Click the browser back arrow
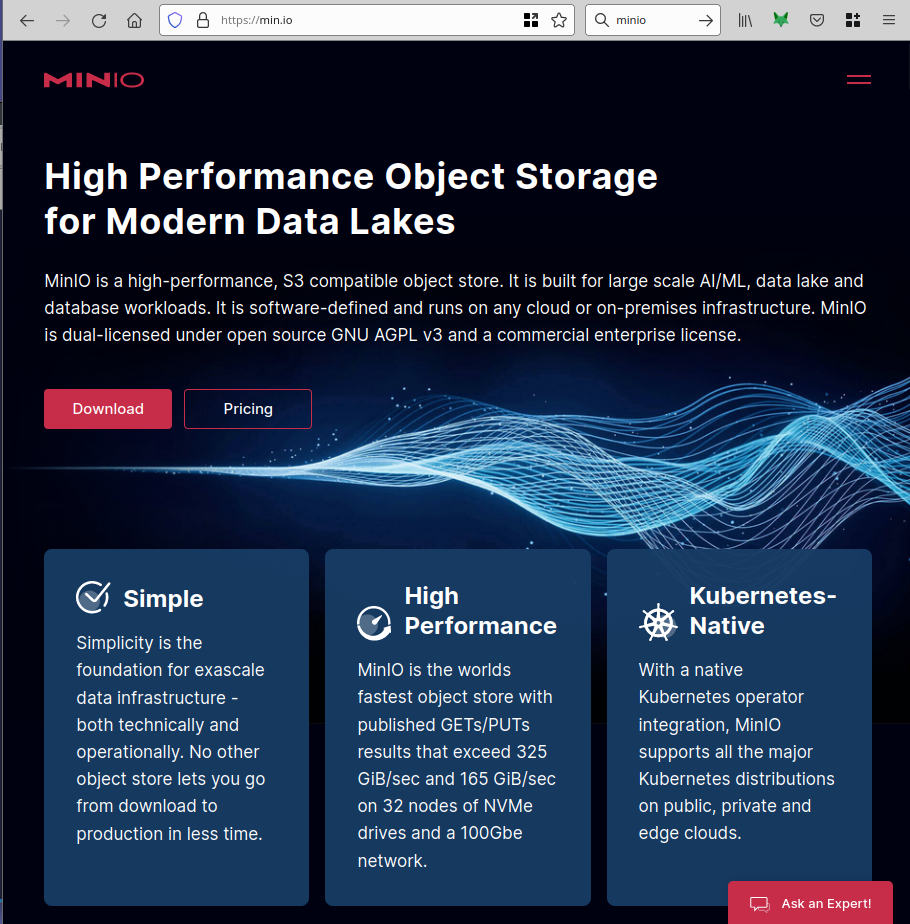The image size is (910, 924). tap(27, 20)
